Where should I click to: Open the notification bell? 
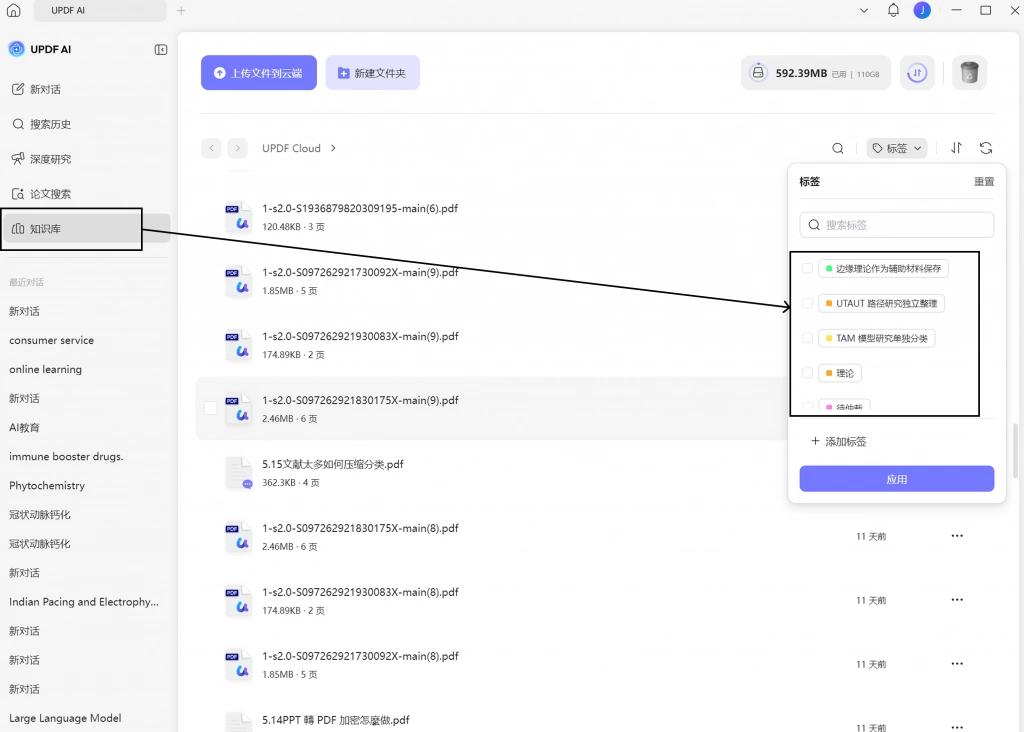(893, 10)
